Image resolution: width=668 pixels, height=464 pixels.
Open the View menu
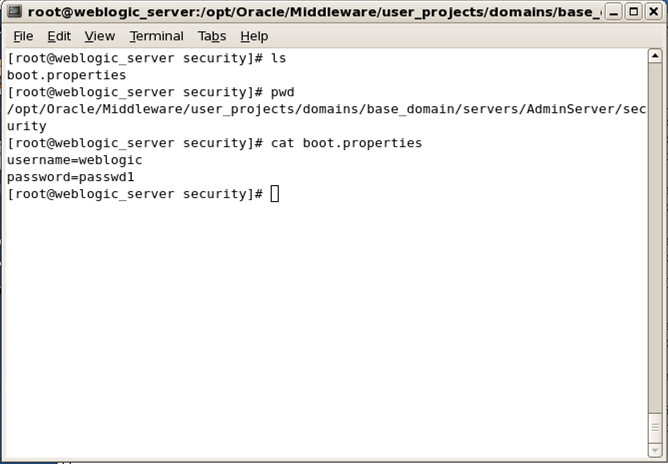tap(100, 36)
